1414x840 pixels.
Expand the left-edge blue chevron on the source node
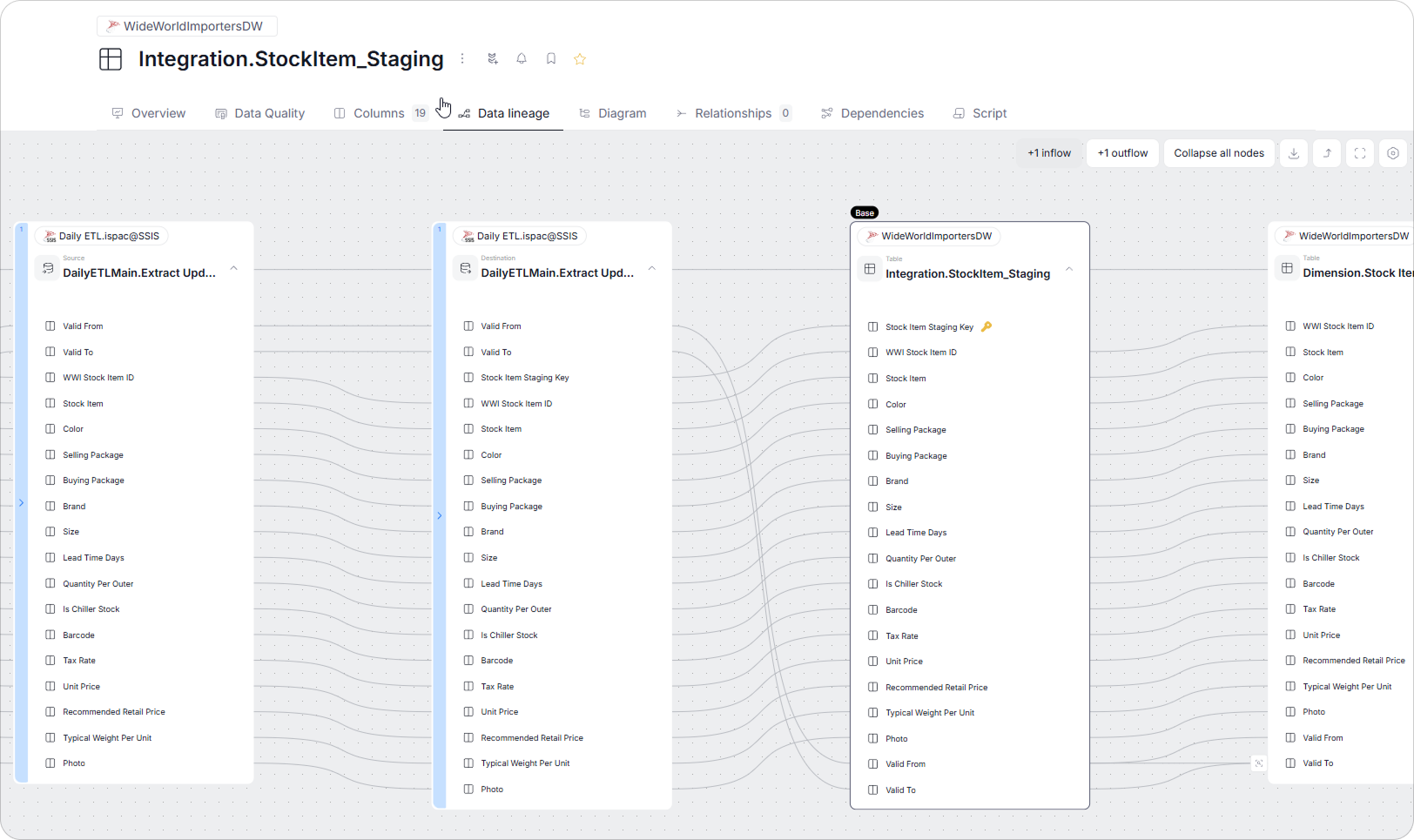point(21,501)
